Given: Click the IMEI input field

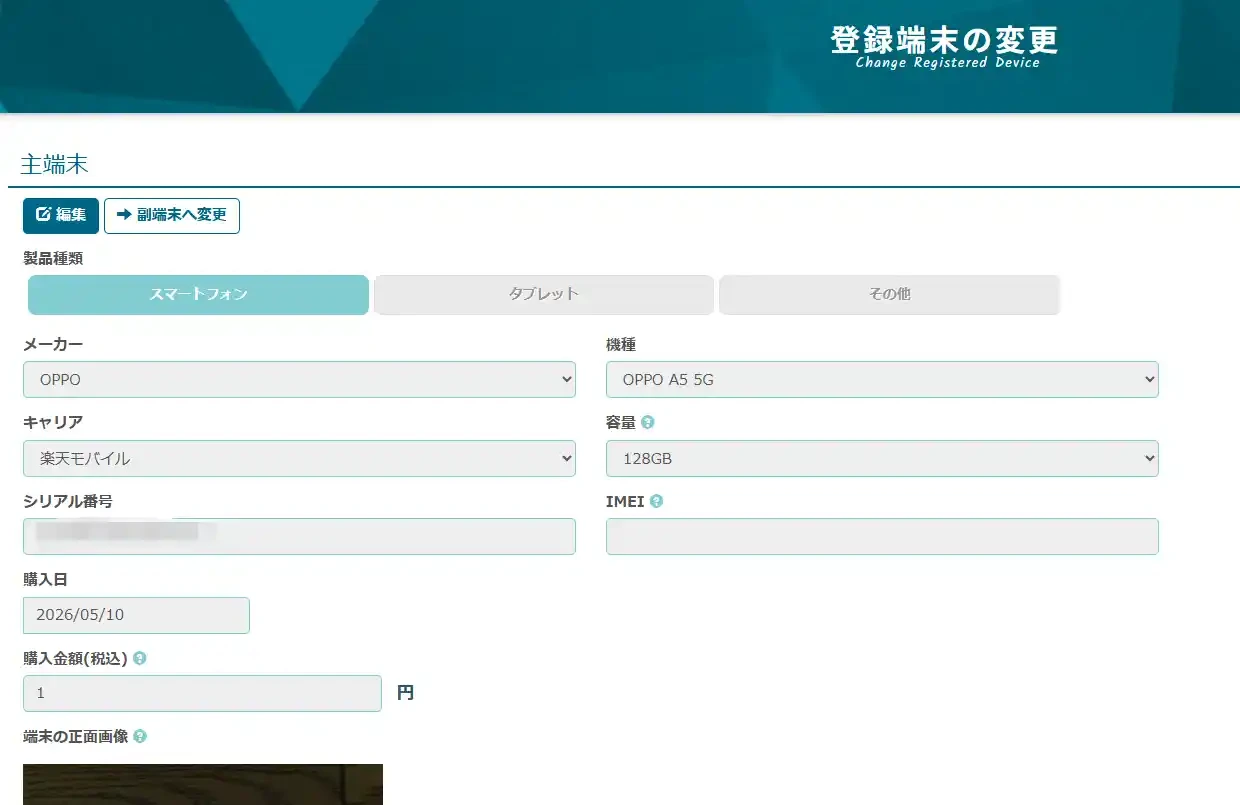Looking at the screenshot, I should point(882,537).
